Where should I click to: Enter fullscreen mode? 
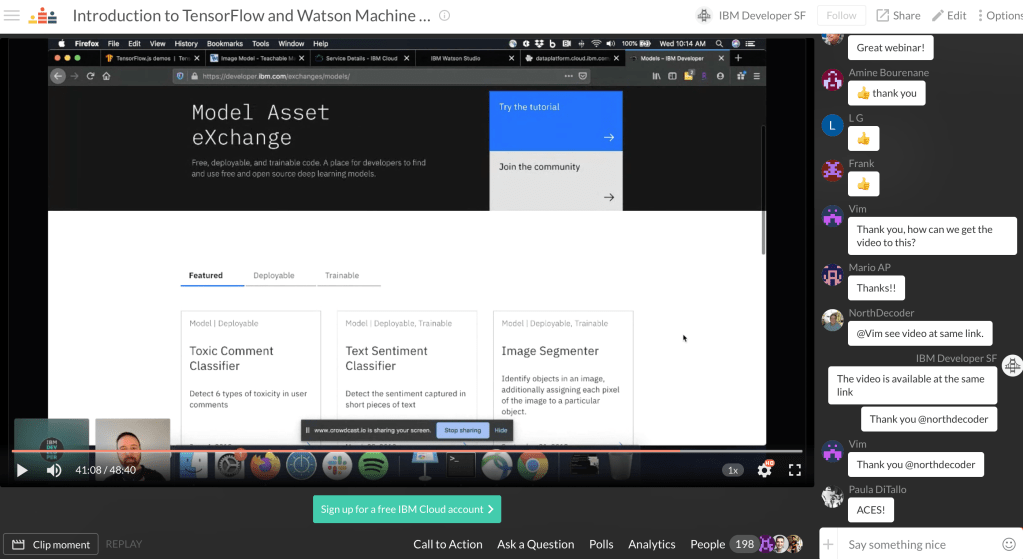coord(795,470)
